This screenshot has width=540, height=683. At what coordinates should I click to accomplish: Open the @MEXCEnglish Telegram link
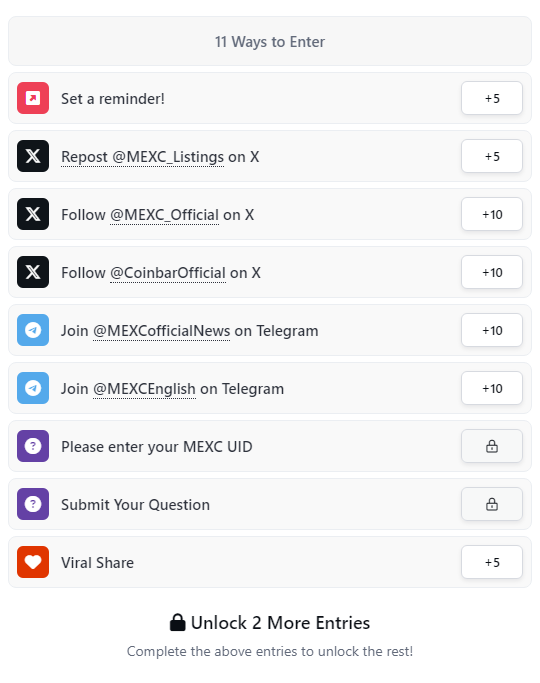[145, 389]
